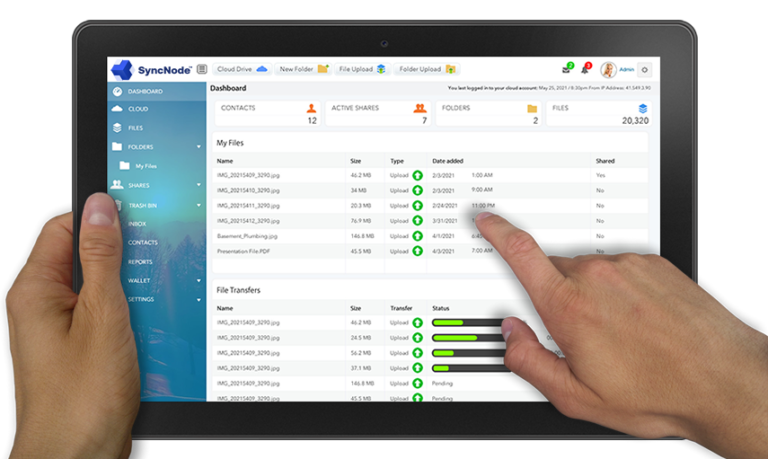Select the Presentation File.PDF file name

pos(243,251)
